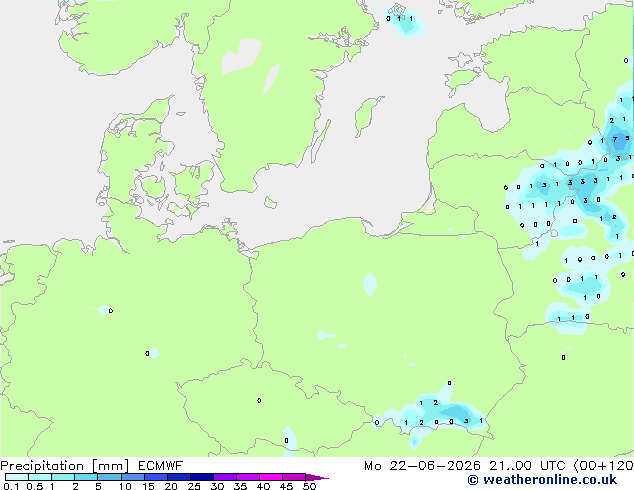Viewport: 634px width, 490px height.
Task: Click the '25' legend scale label
Action: point(194,486)
